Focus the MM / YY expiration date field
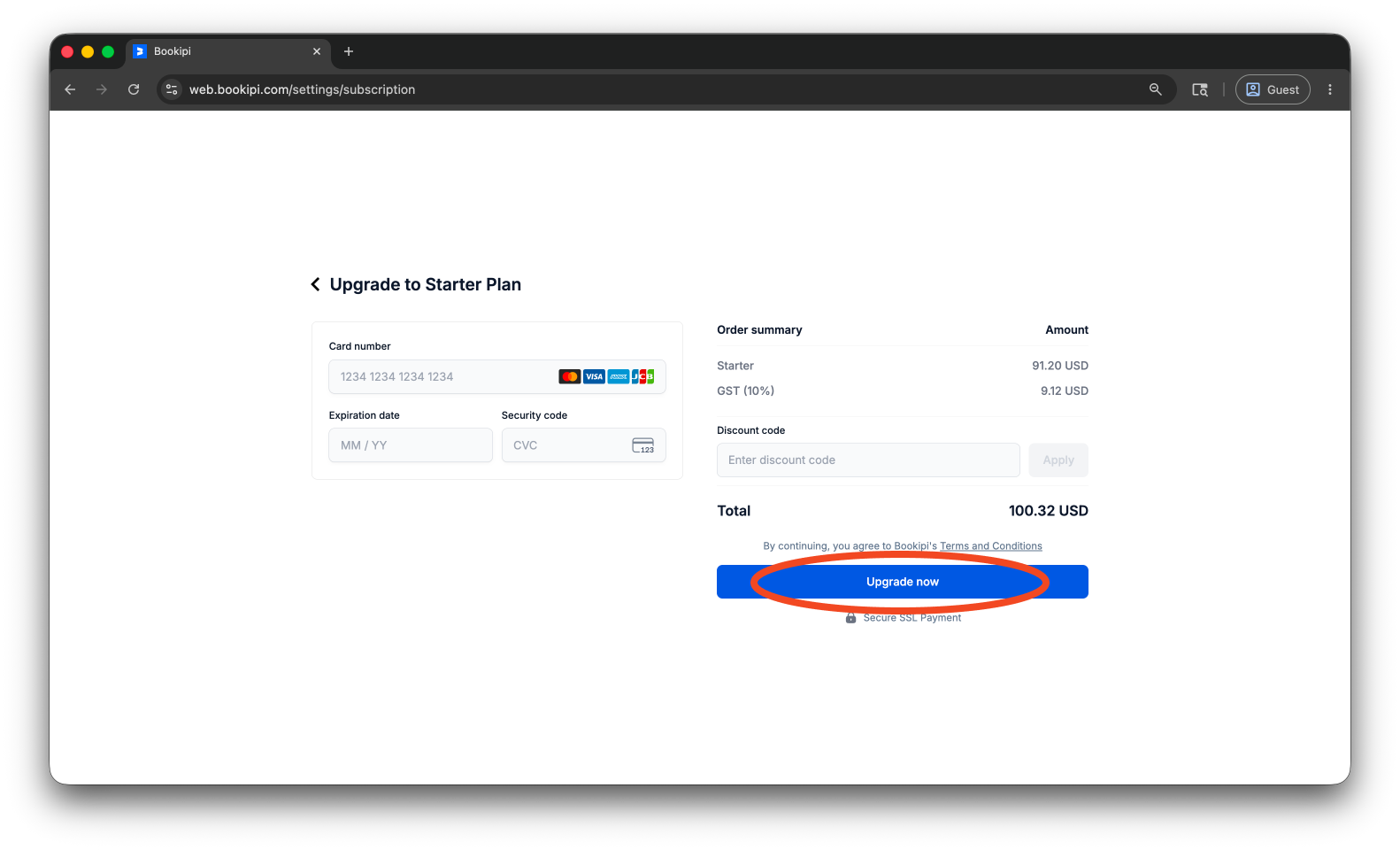Image resolution: width=1400 pixels, height=850 pixels. [411, 445]
